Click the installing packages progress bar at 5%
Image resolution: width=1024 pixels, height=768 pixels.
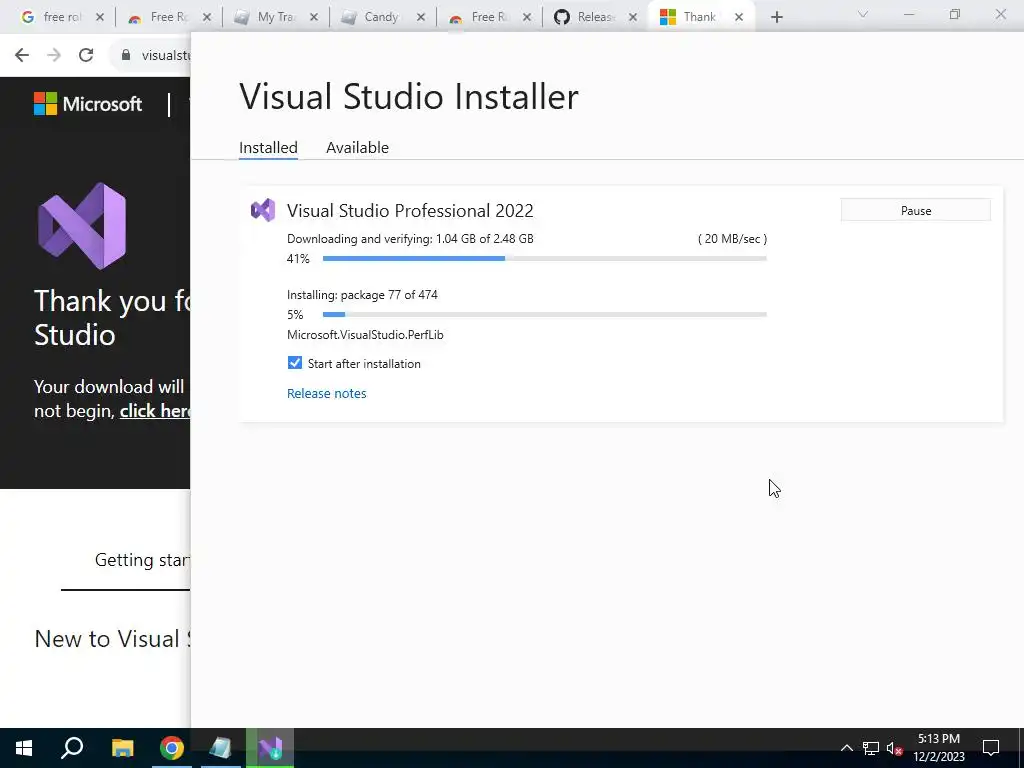(x=544, y=315)
